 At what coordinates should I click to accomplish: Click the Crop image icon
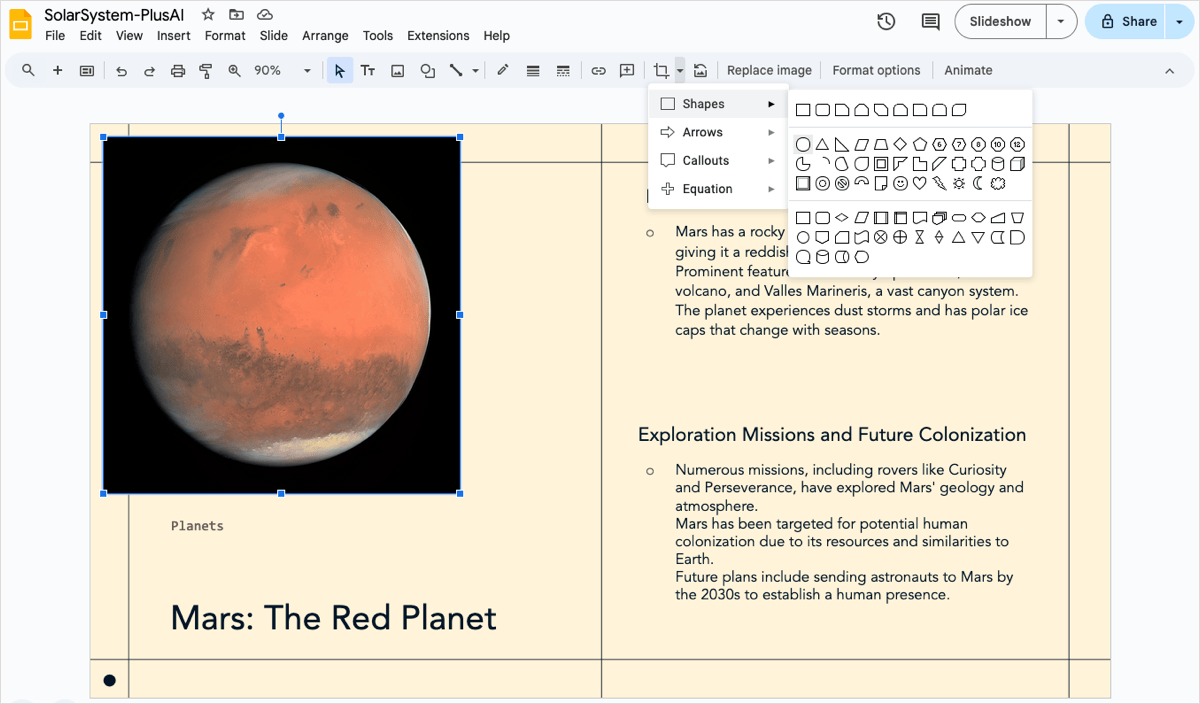pos(661,71)
